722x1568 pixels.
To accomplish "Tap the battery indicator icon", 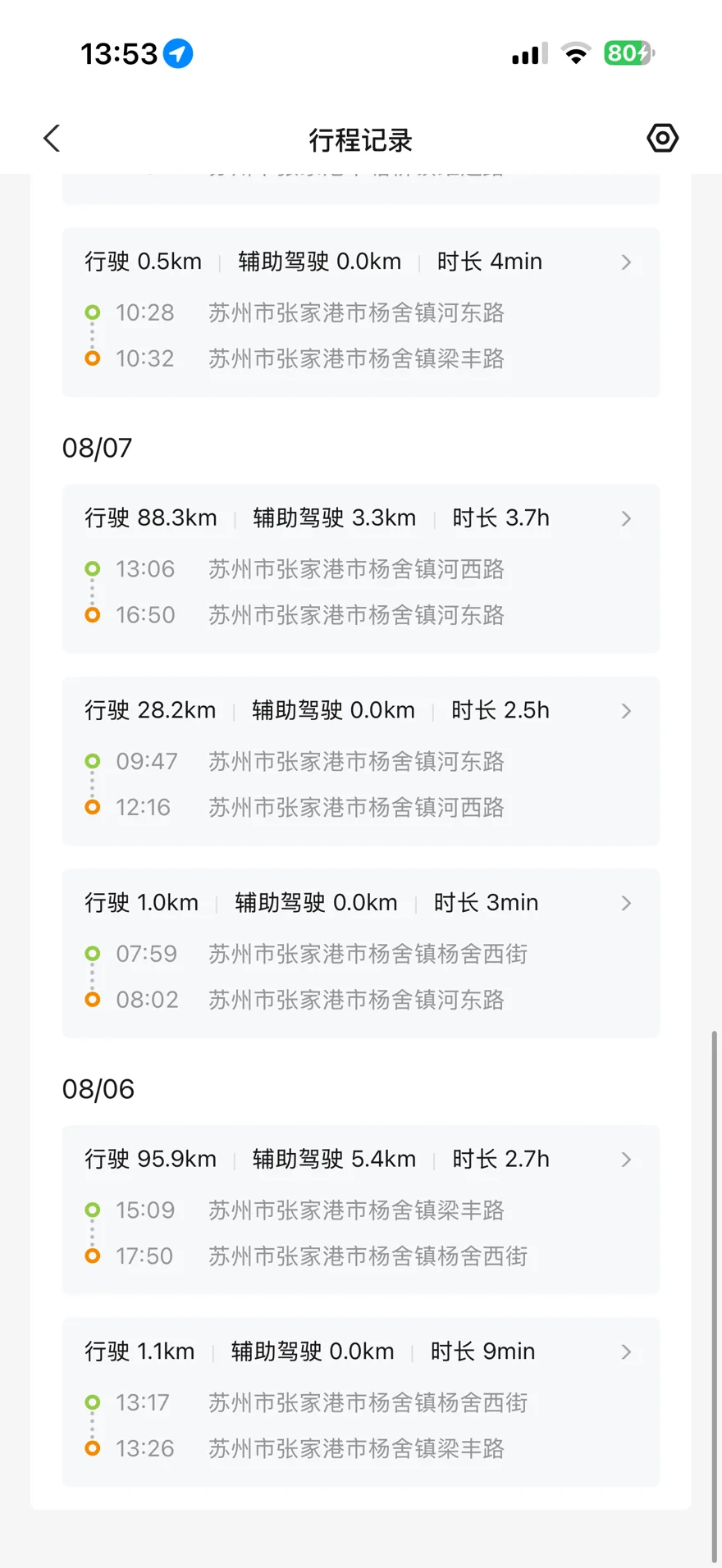I will tap(629, 53).
